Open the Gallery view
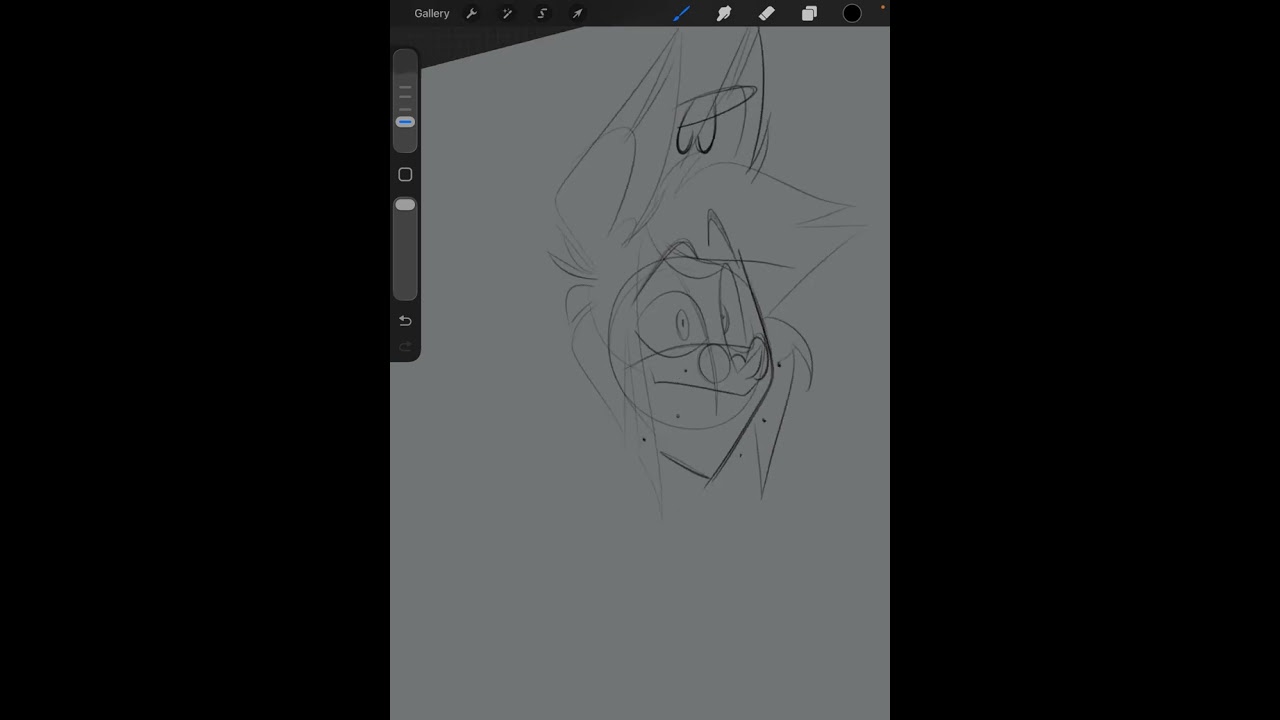This screenshot has height=720, width=1280. click(432, 14)
